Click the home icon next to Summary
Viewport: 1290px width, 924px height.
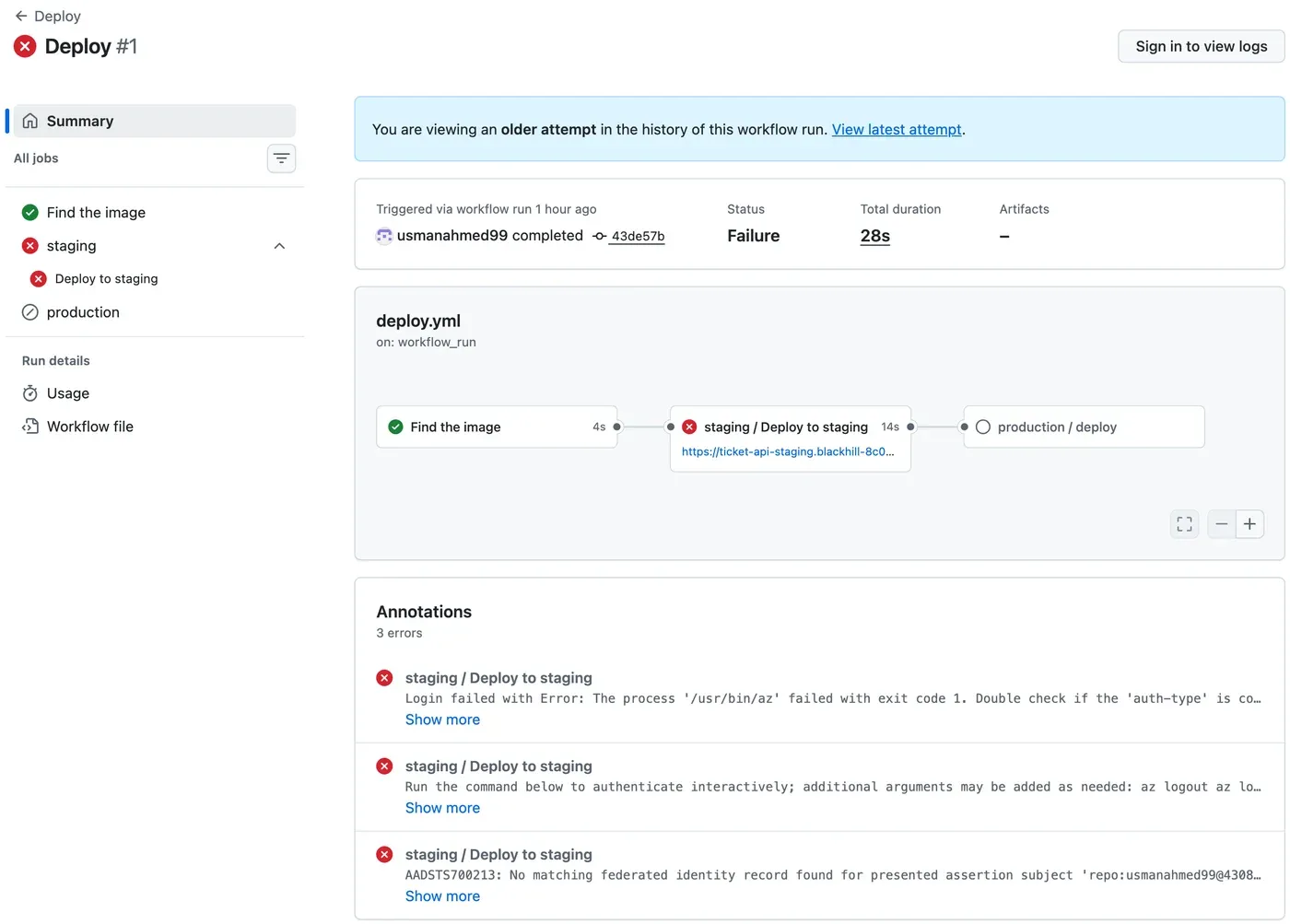pos(30,121)
